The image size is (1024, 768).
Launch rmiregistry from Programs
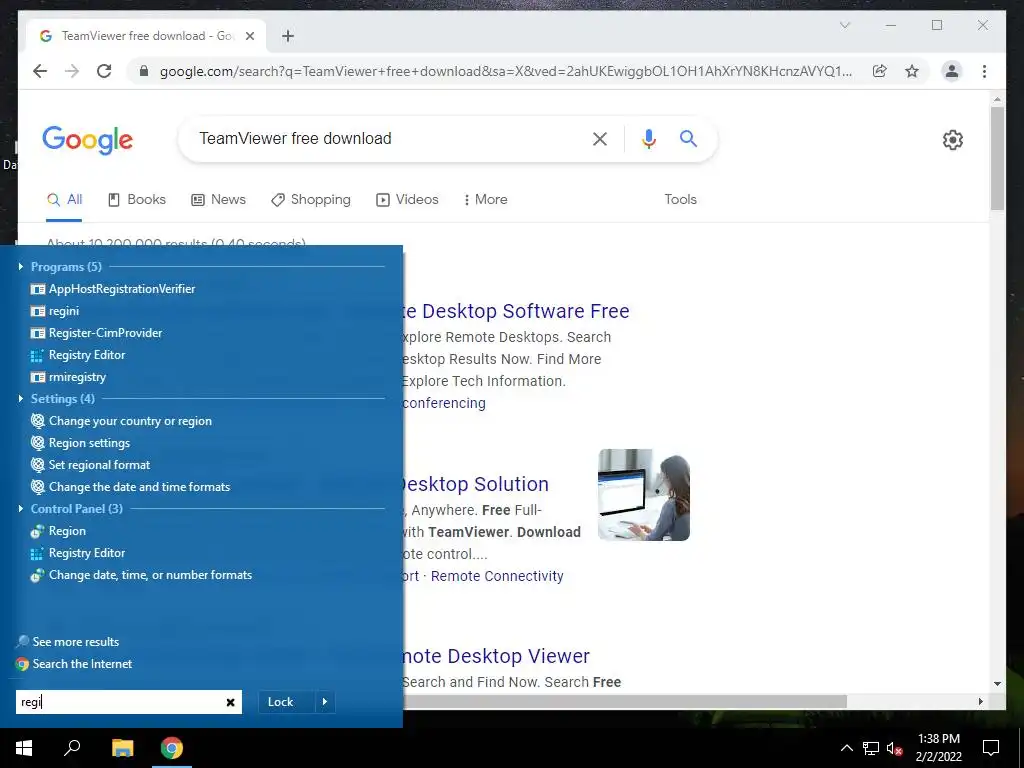[68, 377]
